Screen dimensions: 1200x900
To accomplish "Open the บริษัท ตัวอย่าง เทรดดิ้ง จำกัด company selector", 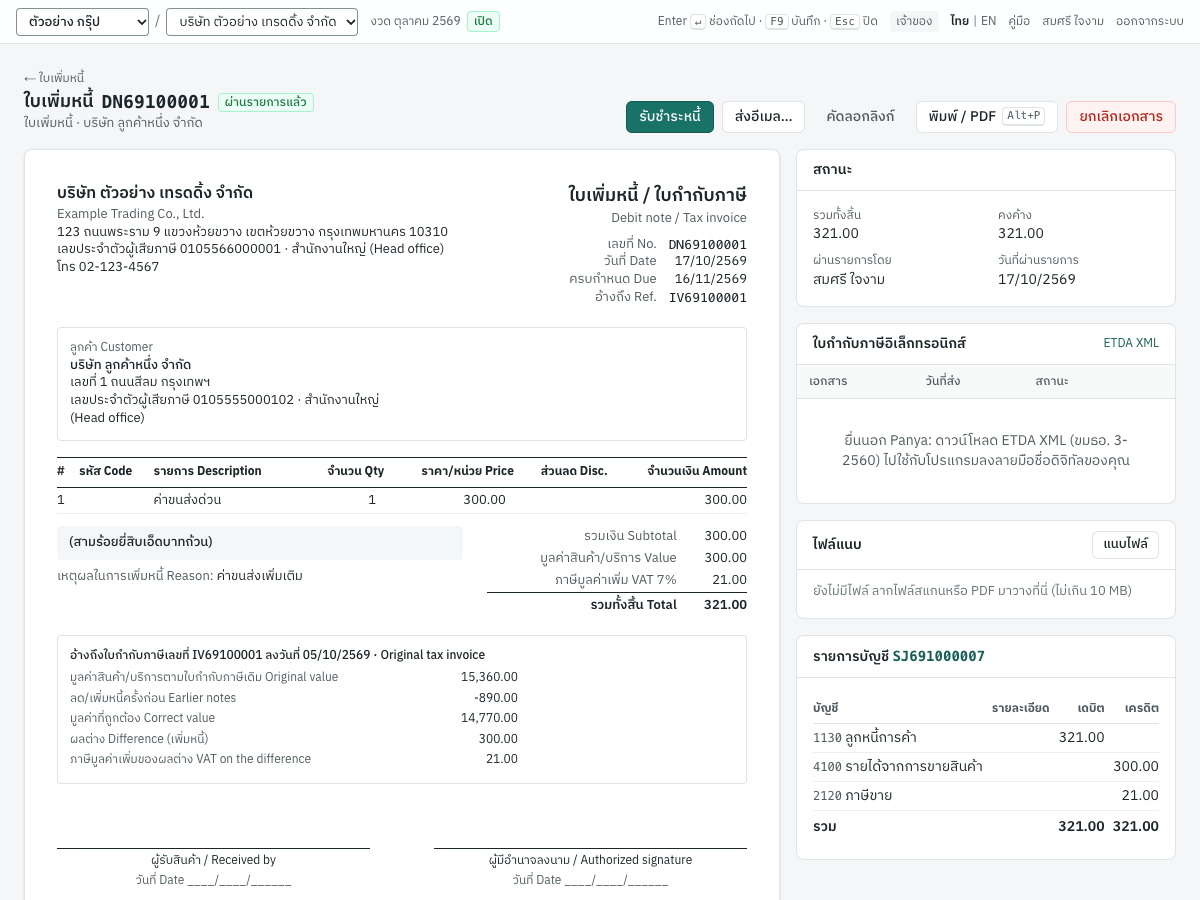I will [x=262, y=22].
